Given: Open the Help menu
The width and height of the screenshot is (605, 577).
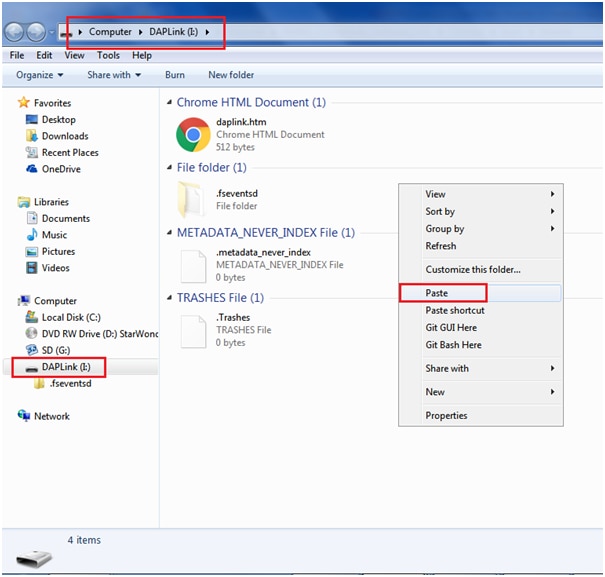Looking at the screenshot, I should click(142, 55).
